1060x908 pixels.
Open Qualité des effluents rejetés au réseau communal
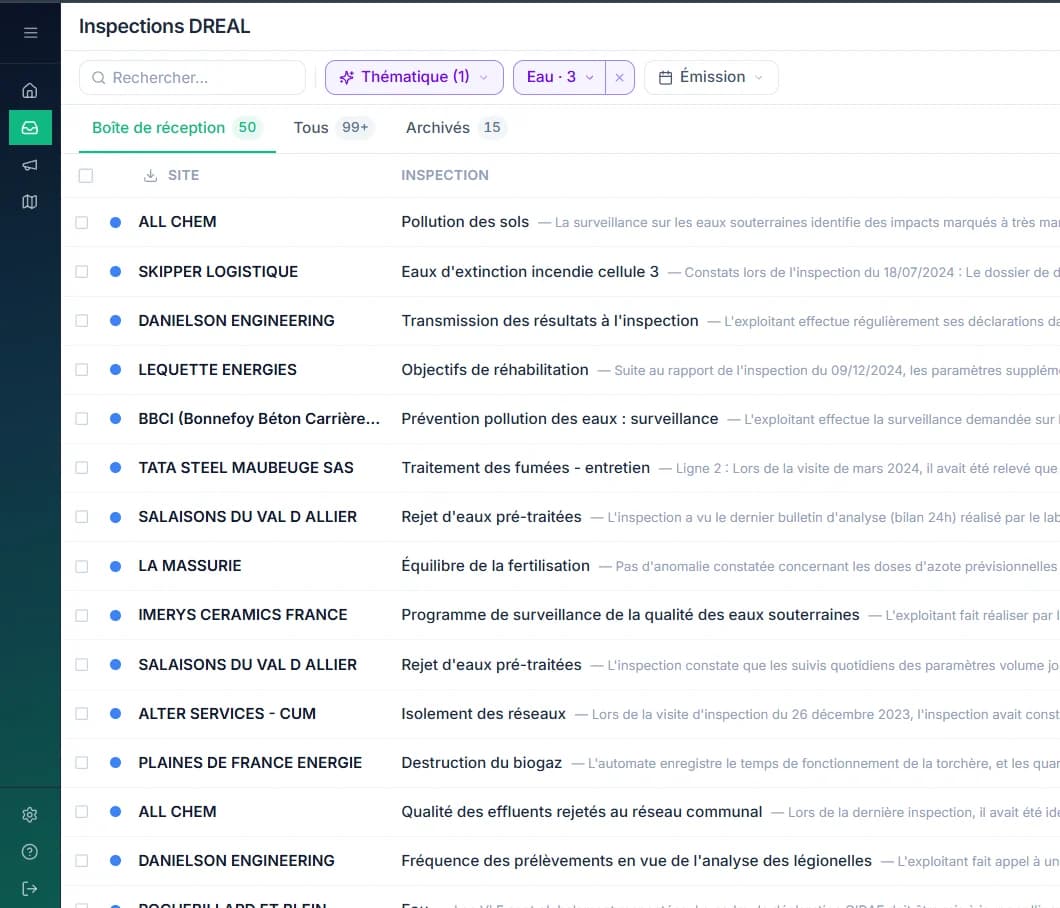pos(581,811)
